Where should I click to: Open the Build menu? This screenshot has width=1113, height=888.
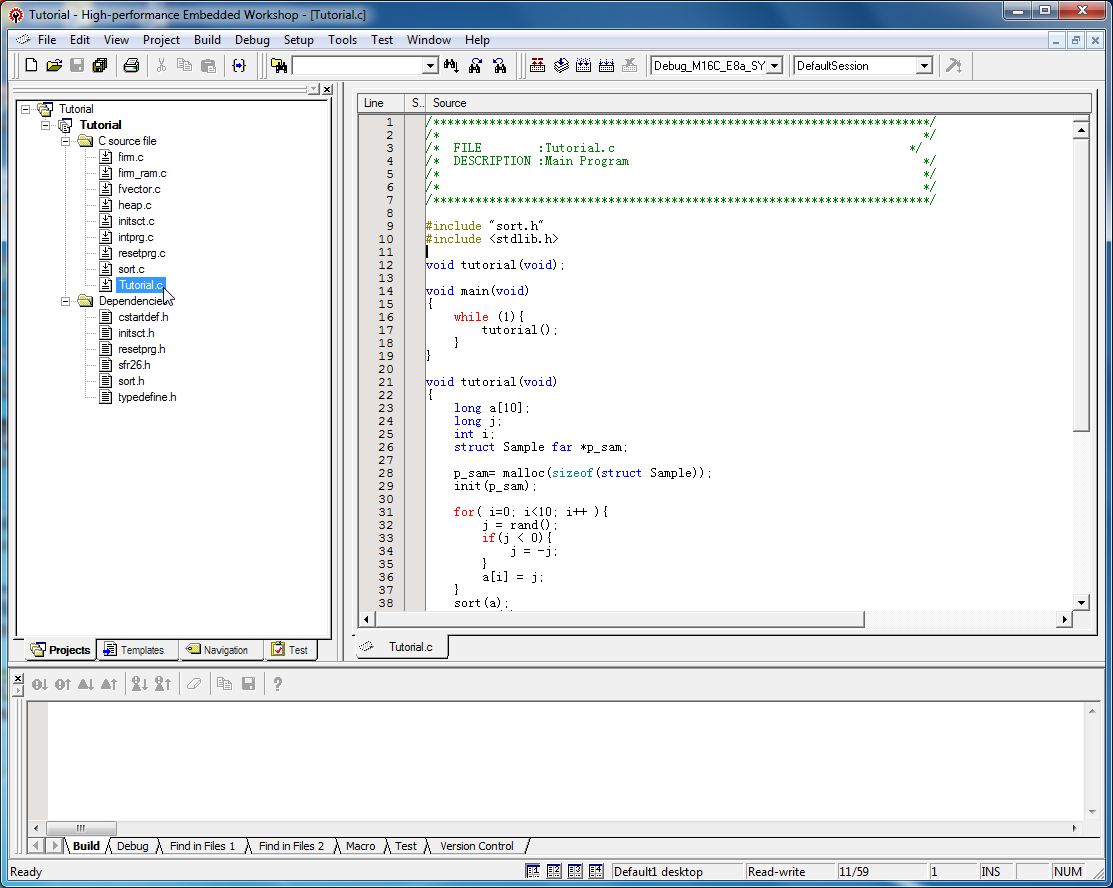pos(207,40)
